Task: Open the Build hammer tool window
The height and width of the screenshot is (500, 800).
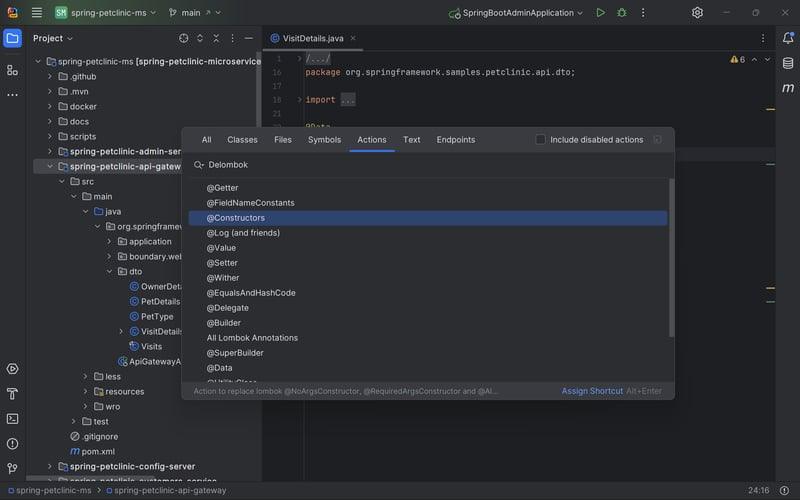Action: click(x=12, y=394)
